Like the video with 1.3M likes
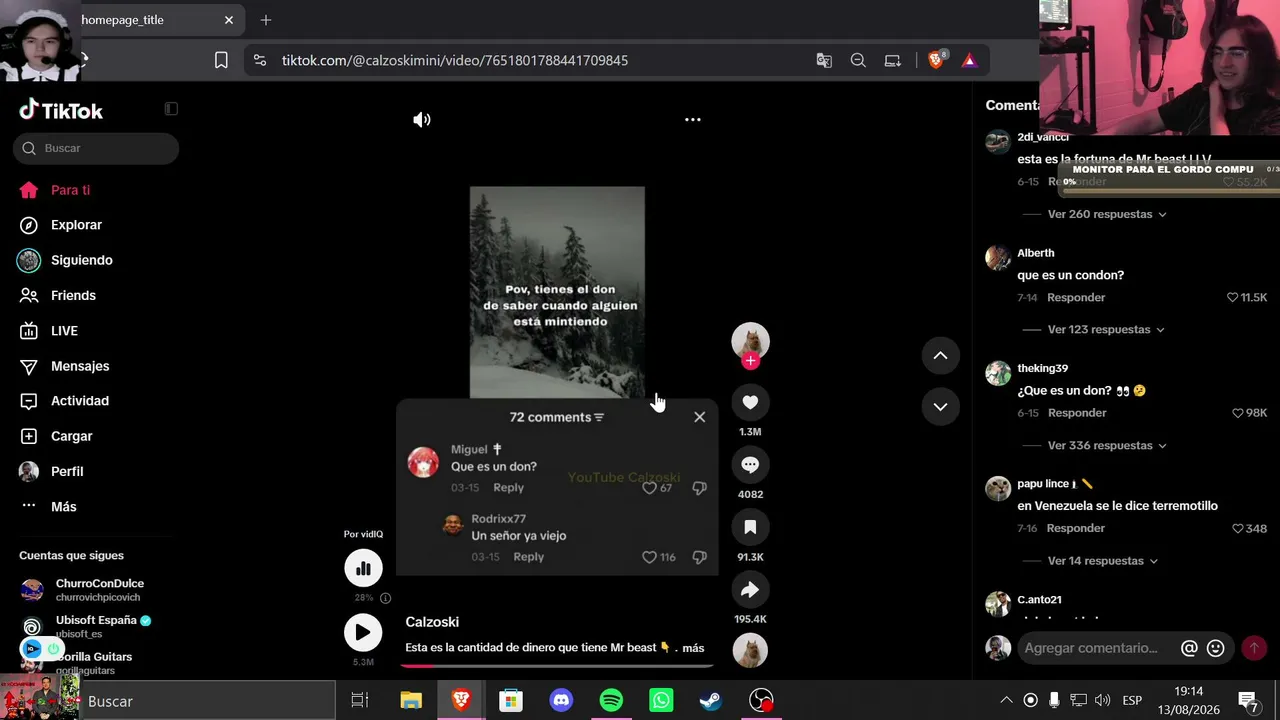Viewport: 1280px width, 720px height. (x=750, y=402)
